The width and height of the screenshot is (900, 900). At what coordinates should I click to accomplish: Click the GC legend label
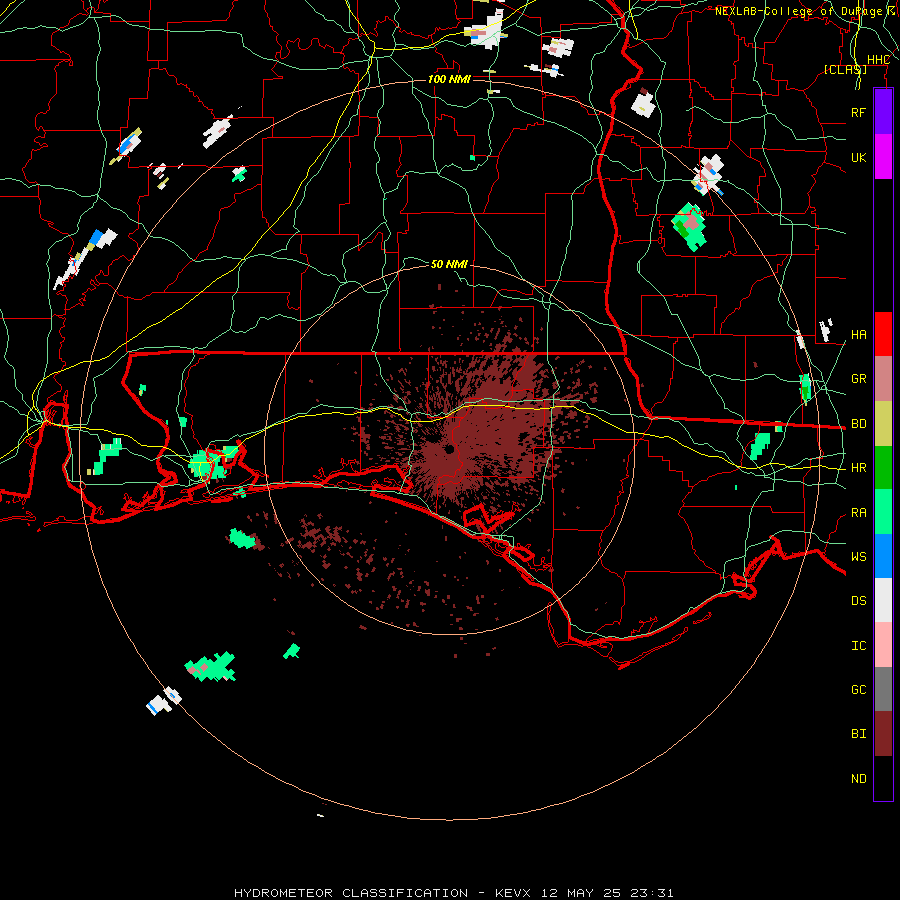pyautogui.click(x=858, y=689)
